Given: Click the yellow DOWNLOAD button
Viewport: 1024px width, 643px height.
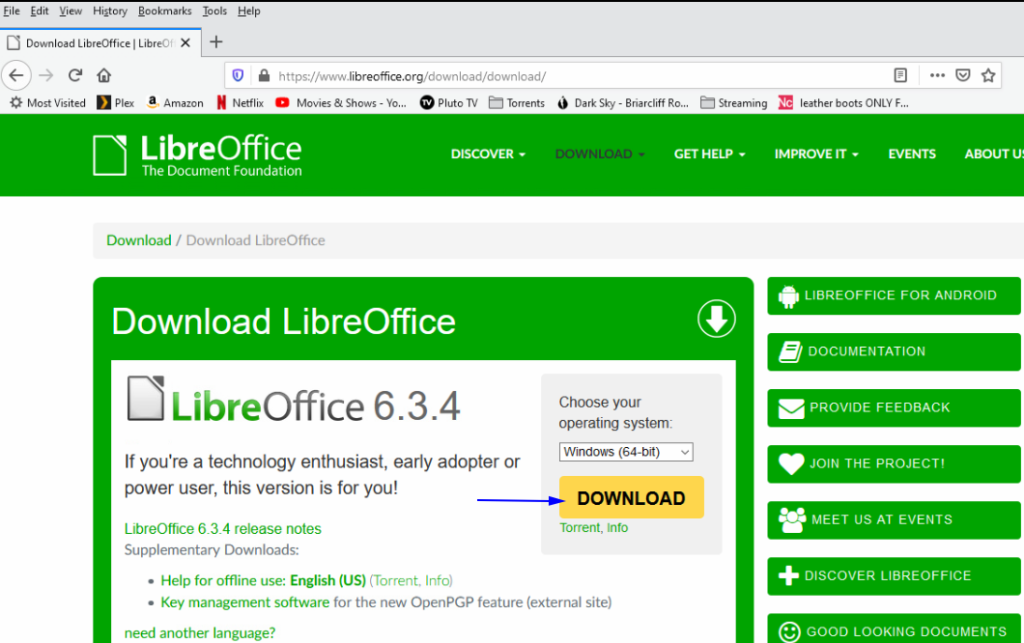Looking at the screenshot, I should [631, 497].
